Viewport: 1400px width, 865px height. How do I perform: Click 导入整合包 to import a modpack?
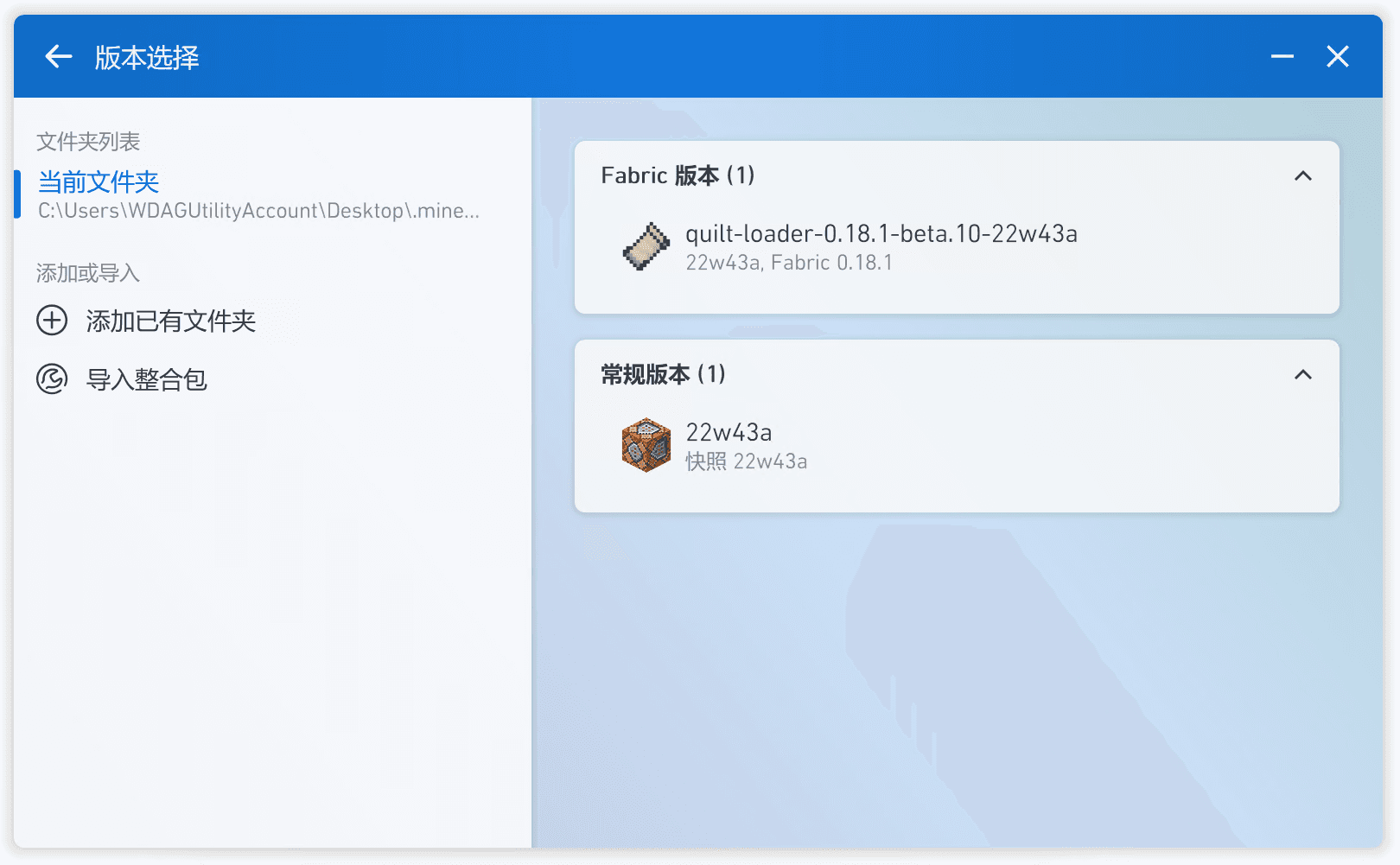145,378
